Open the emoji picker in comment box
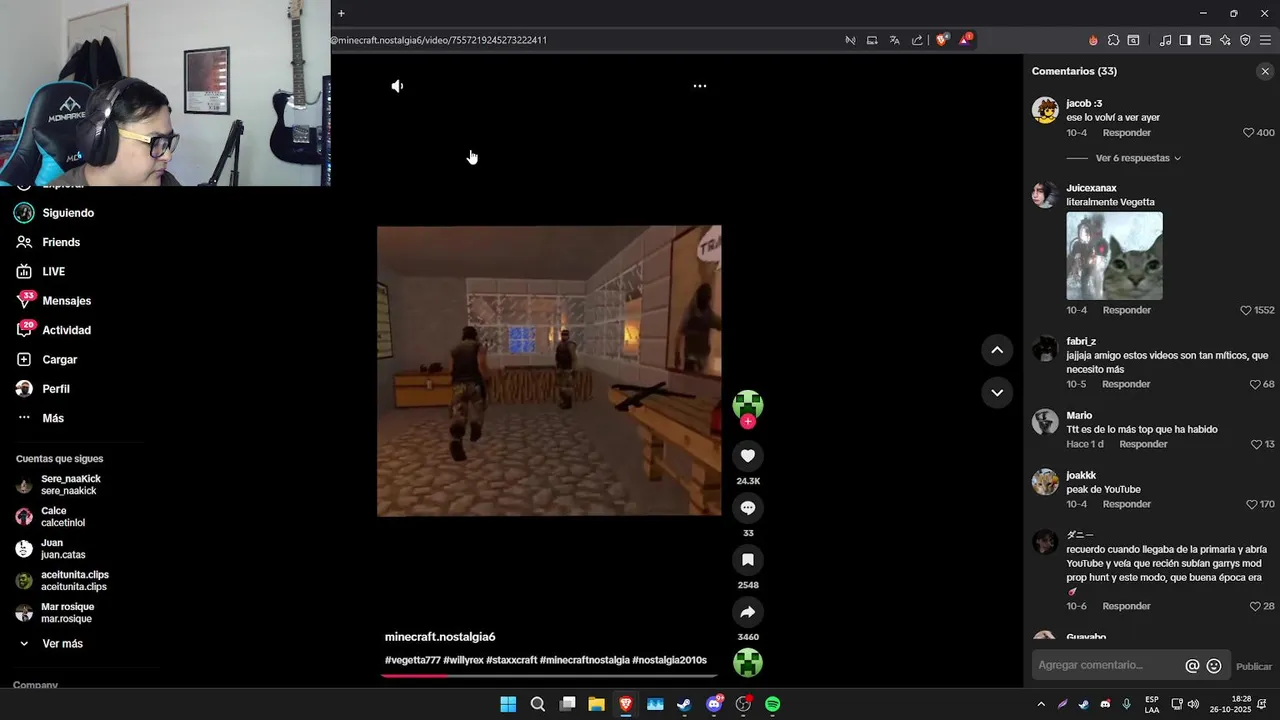The height and width of the screenshot is (720, 1280). (x=1214, y=666)
